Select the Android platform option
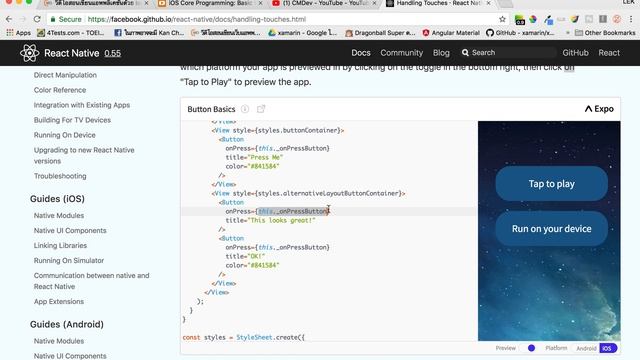Viewport: 640px width, 360px height. (587, 348)
